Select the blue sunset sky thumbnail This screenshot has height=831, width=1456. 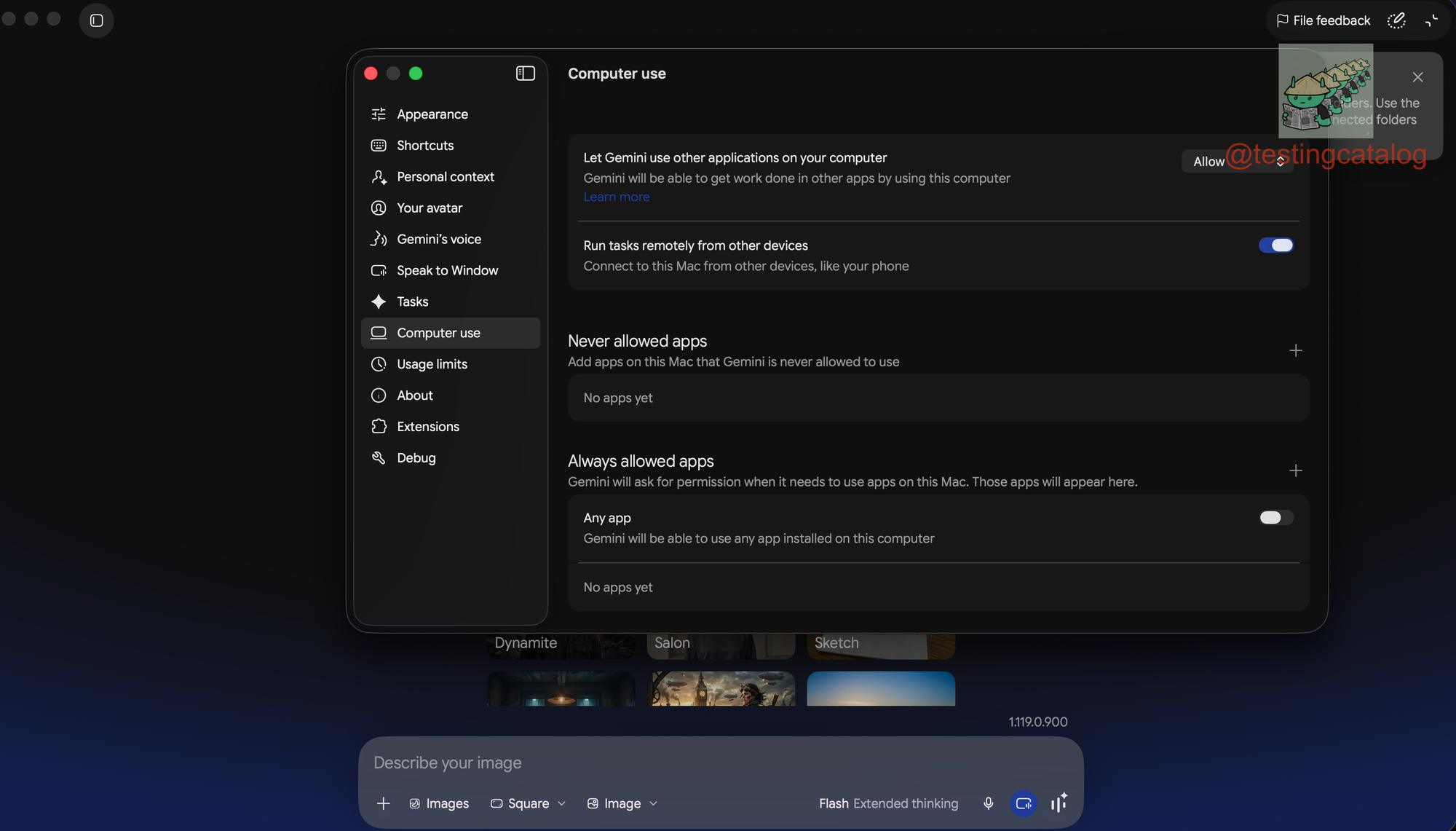881,688
